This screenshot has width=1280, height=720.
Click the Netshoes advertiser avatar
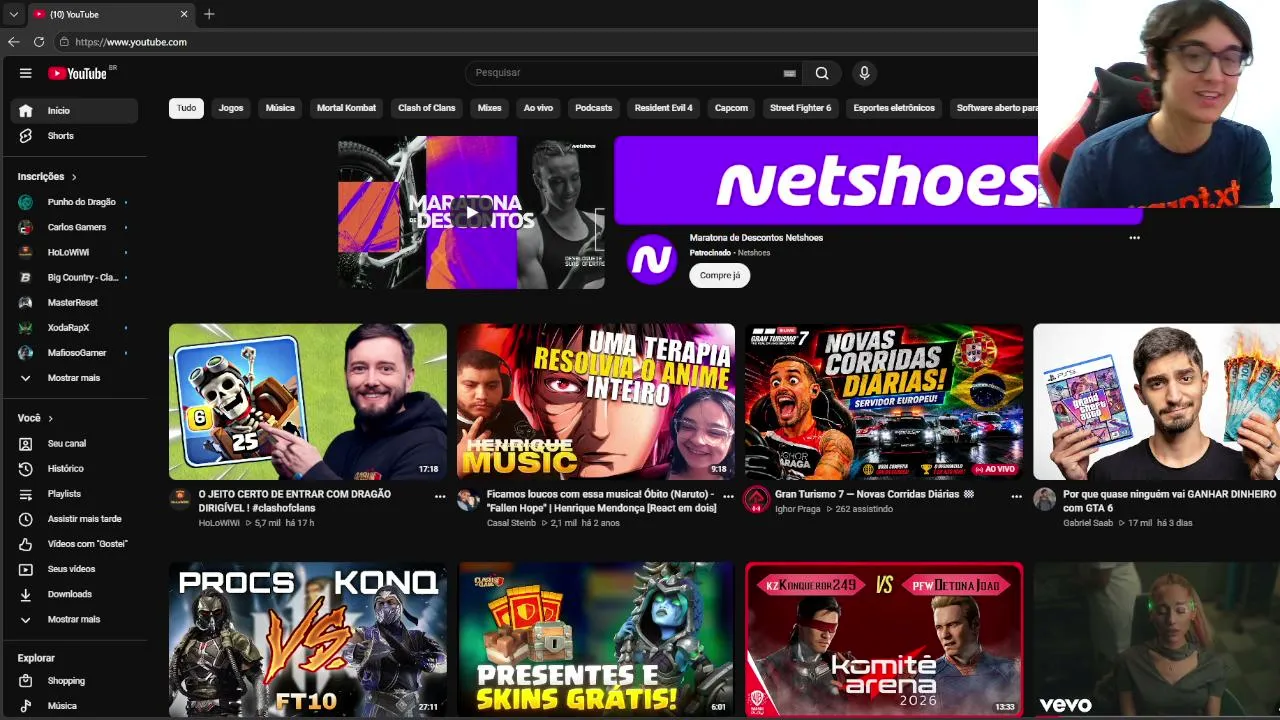[652, 259]
